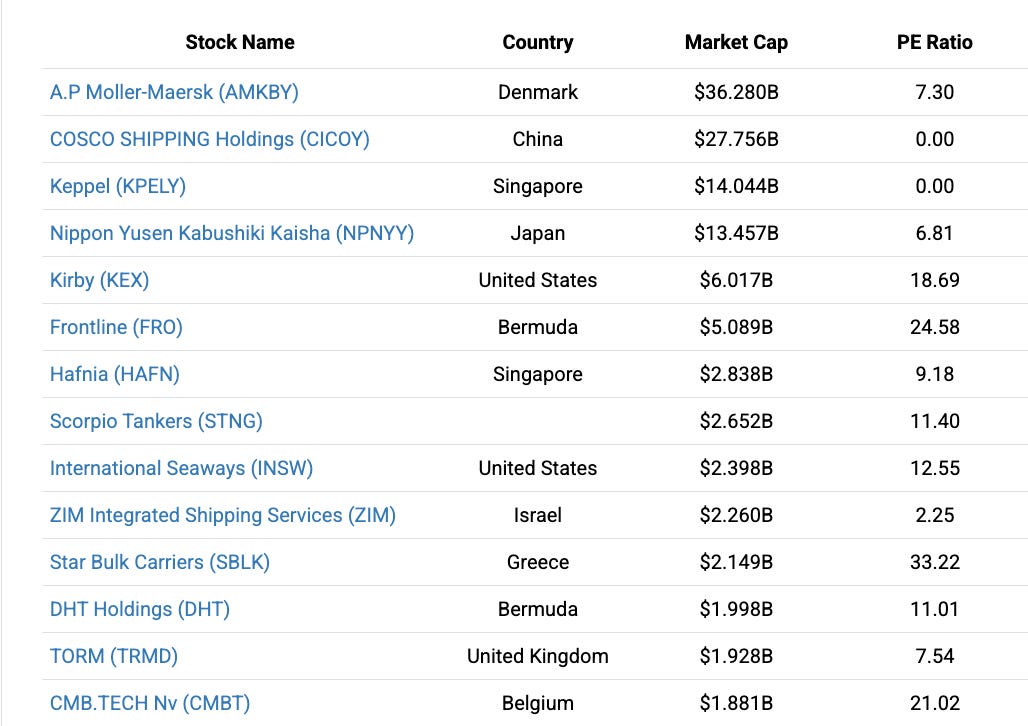
Task: Click the Israel country cell
Action: [538, 515]
